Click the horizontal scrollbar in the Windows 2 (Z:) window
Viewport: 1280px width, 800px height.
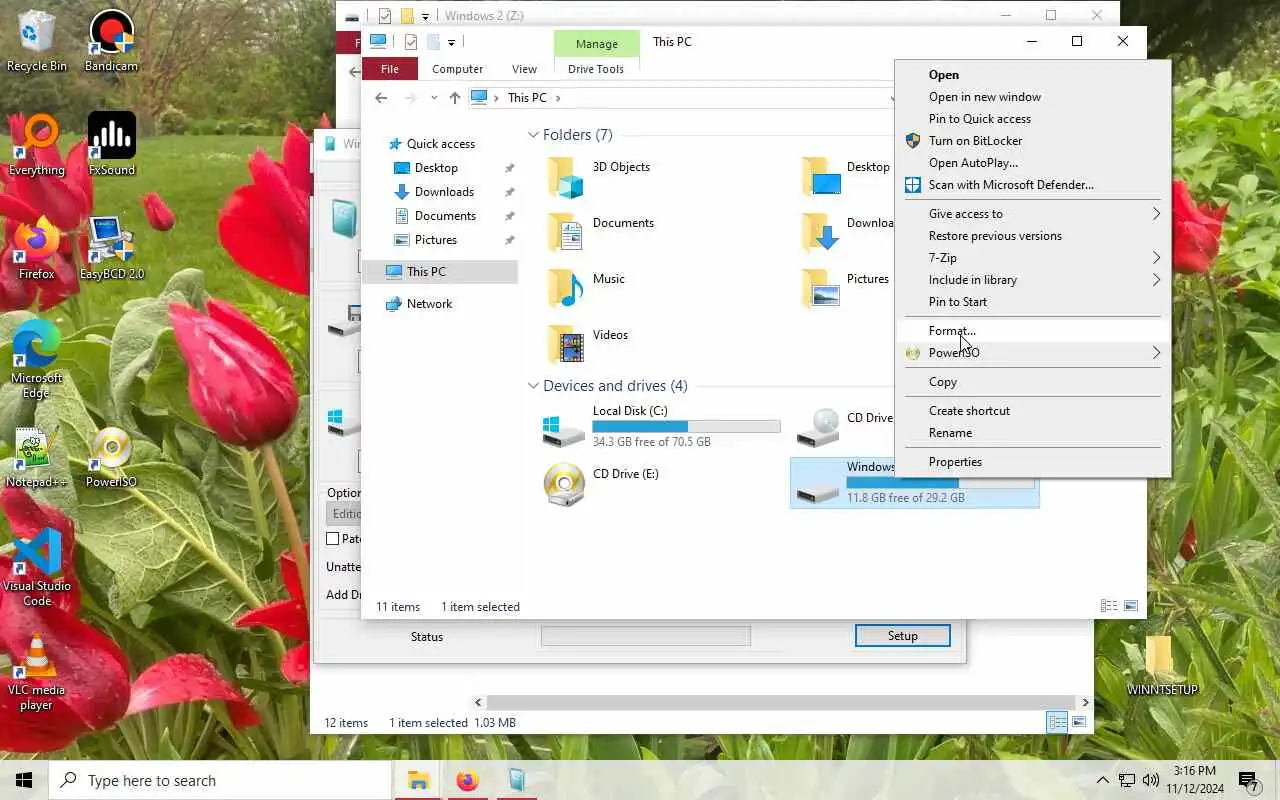[x=781, y=702]
